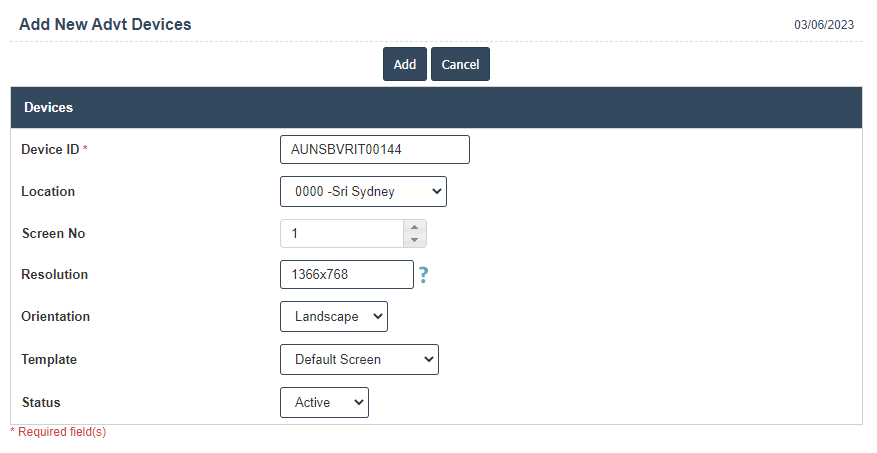Click the Resolution help question mark icon
The image size is (877, 453).
[x=423, y=275]
